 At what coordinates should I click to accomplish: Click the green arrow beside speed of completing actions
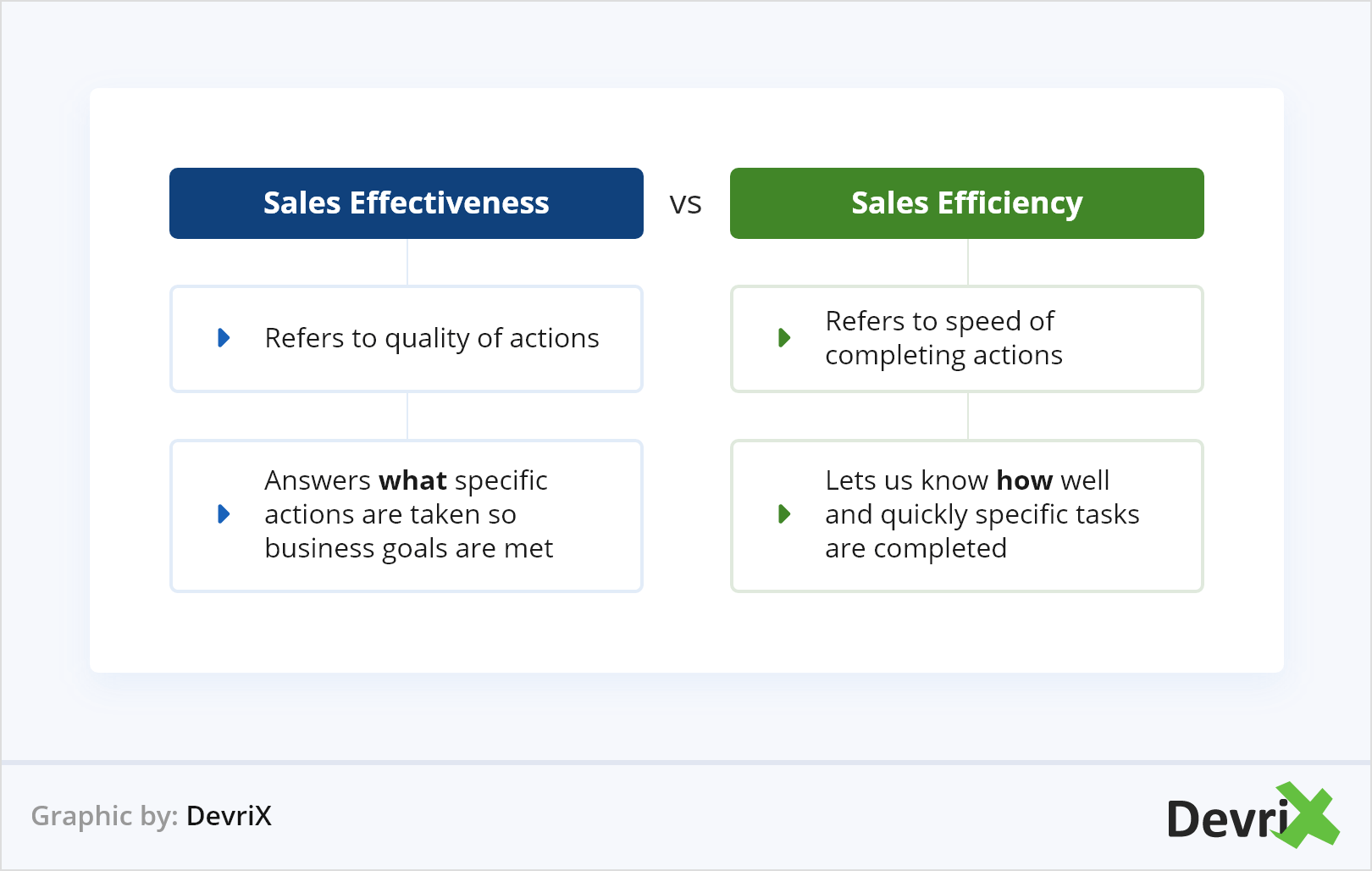point(784,338)
